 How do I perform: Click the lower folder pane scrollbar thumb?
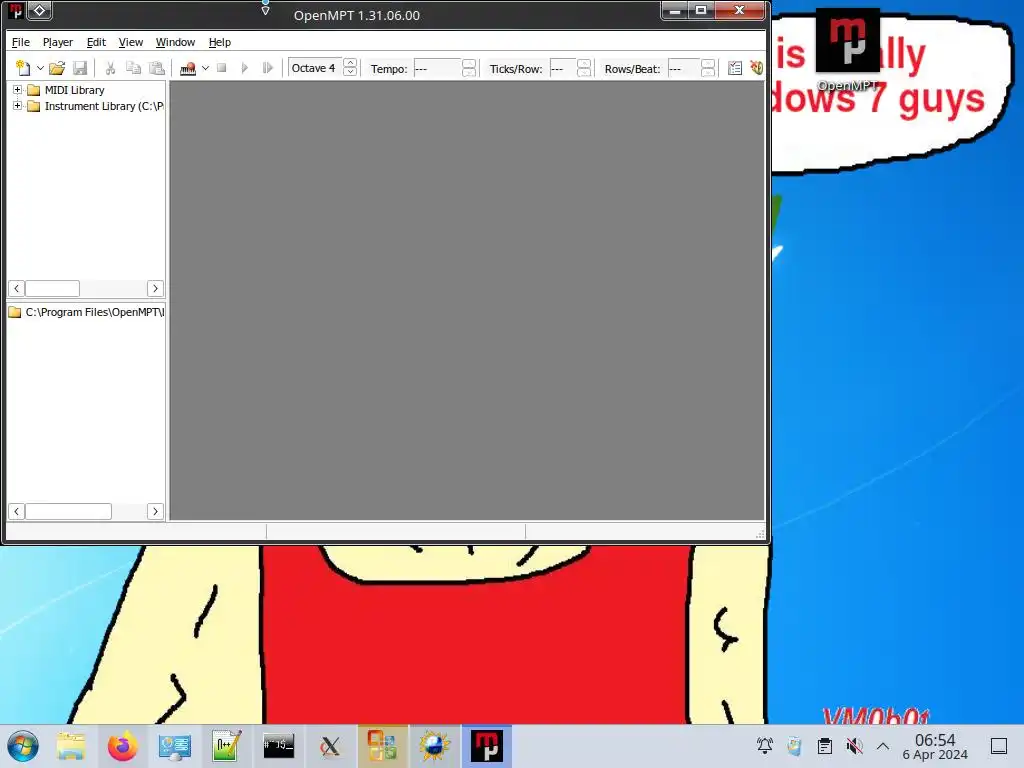coord(69,511)
